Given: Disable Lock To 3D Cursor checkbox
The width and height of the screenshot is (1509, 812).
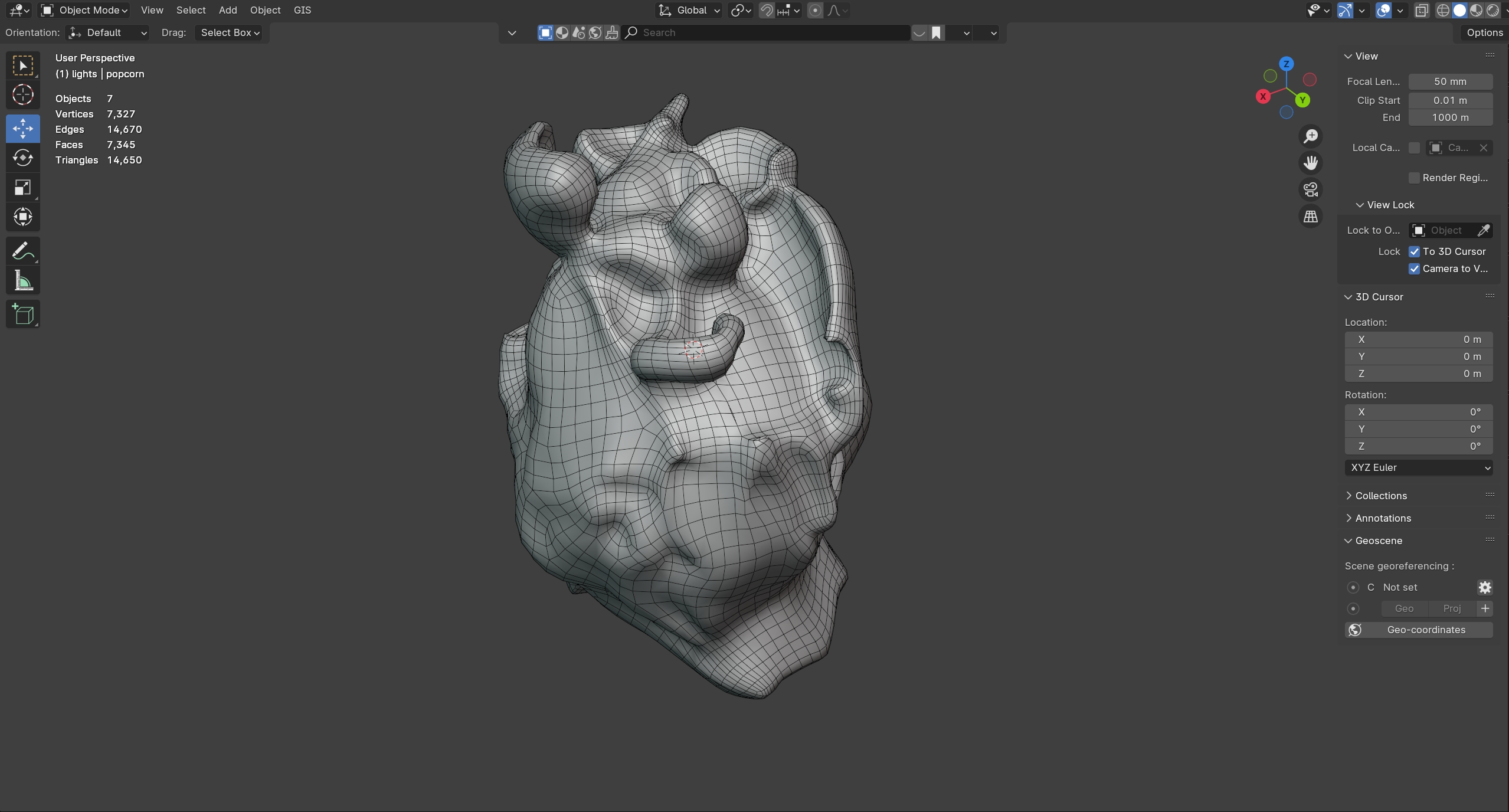Looking at the screenshot, I should coord(1414,251).
